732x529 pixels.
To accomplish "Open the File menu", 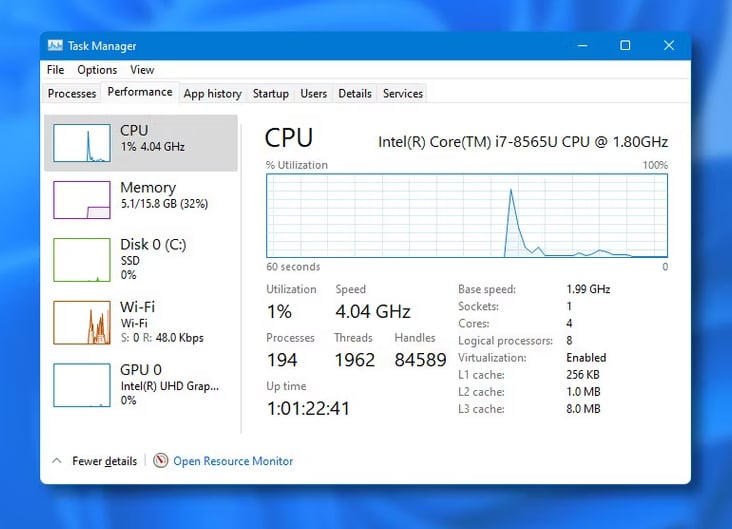I will 56,70.
